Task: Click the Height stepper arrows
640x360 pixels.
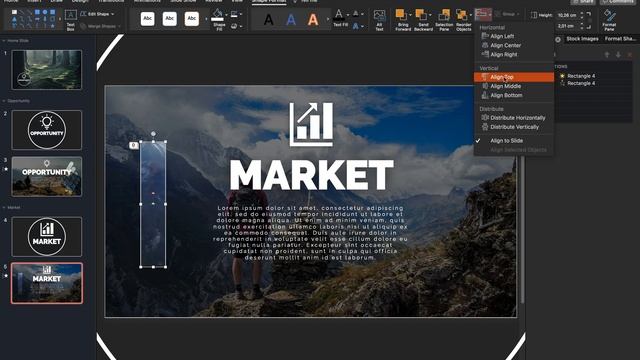Action: 582,15
